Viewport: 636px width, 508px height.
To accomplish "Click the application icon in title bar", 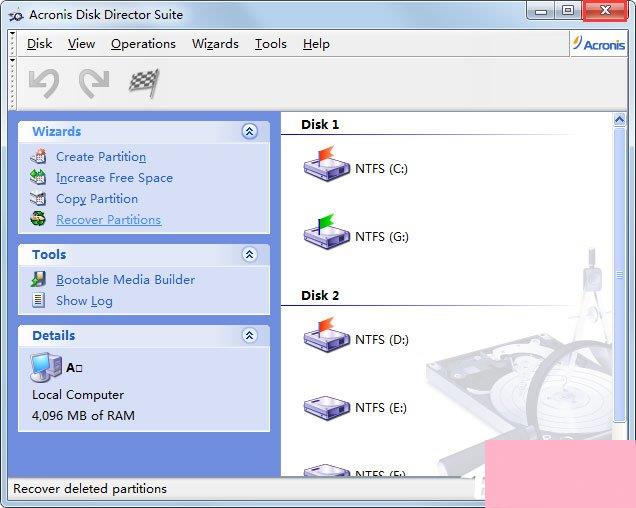I will pos(16,15).
